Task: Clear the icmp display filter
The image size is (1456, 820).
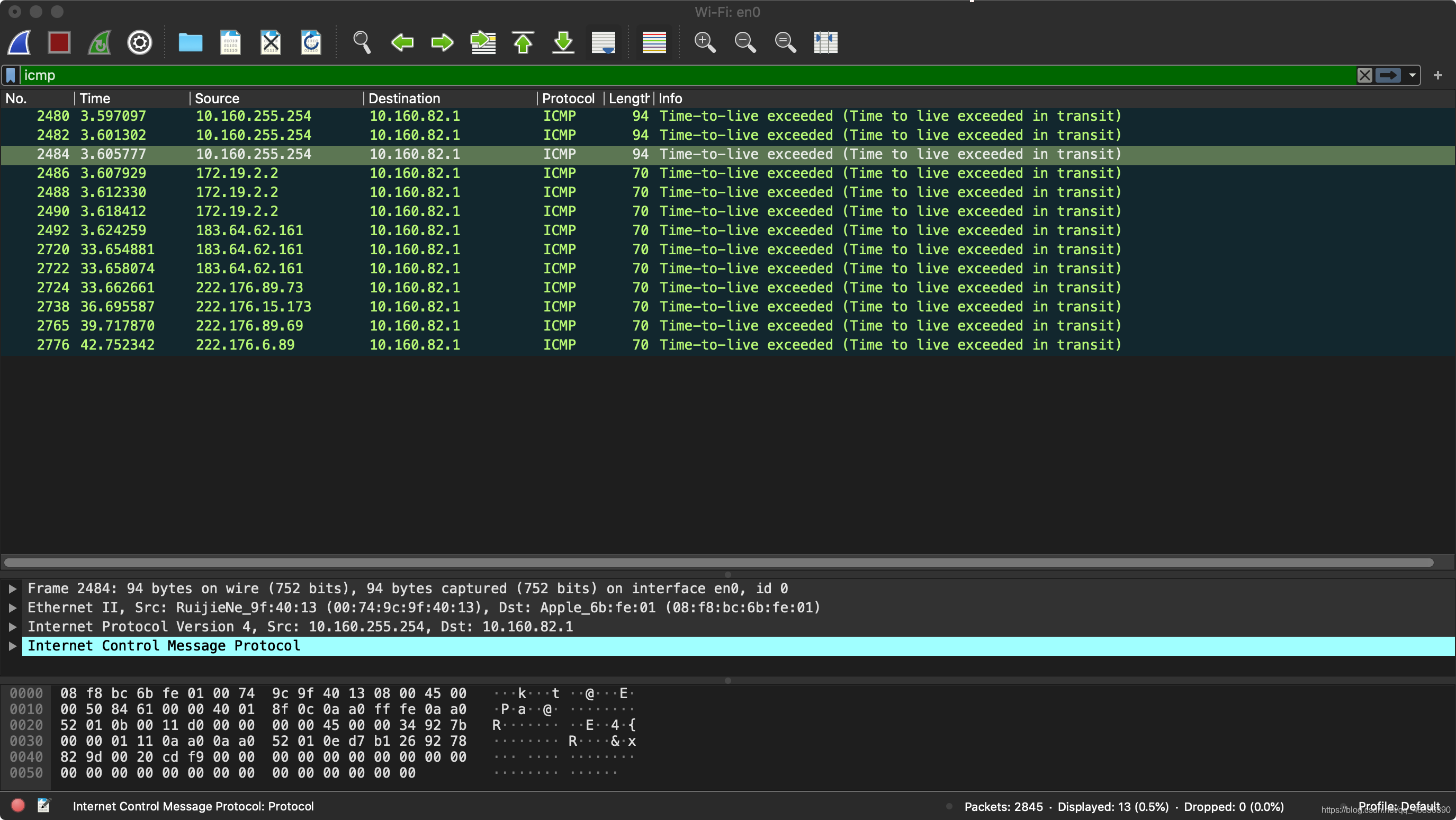Action: click(x=1364, y=75)
